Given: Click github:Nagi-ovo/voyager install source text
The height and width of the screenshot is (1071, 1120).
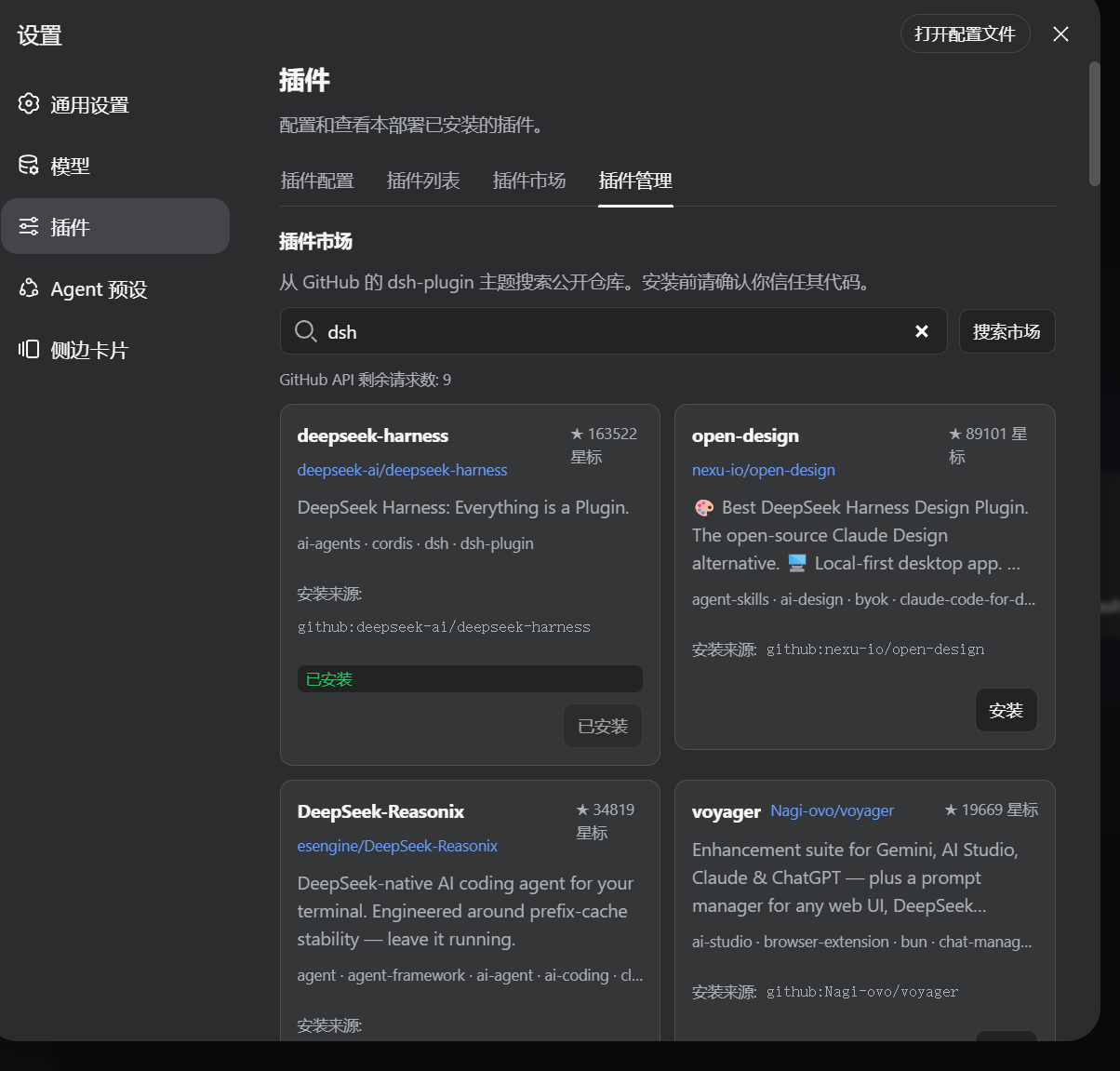Looking at the screenshot, I should 862,992.
